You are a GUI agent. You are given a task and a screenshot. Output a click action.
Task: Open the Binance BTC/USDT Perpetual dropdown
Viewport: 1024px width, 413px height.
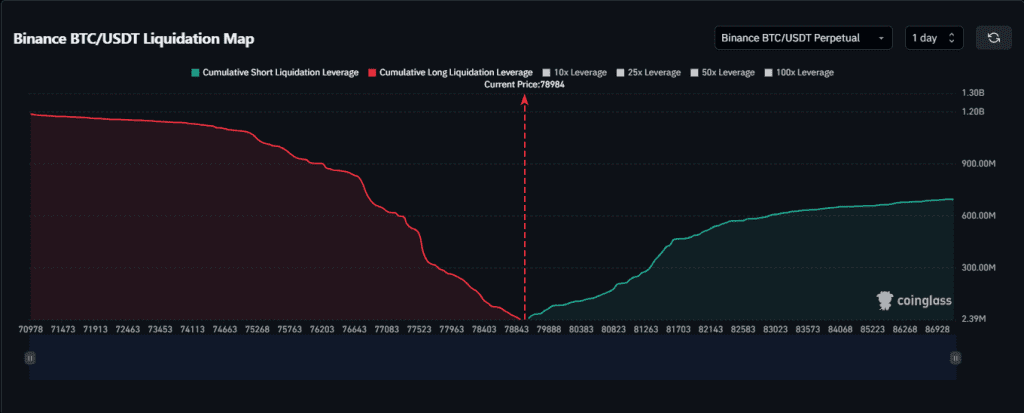coord(803,38)
